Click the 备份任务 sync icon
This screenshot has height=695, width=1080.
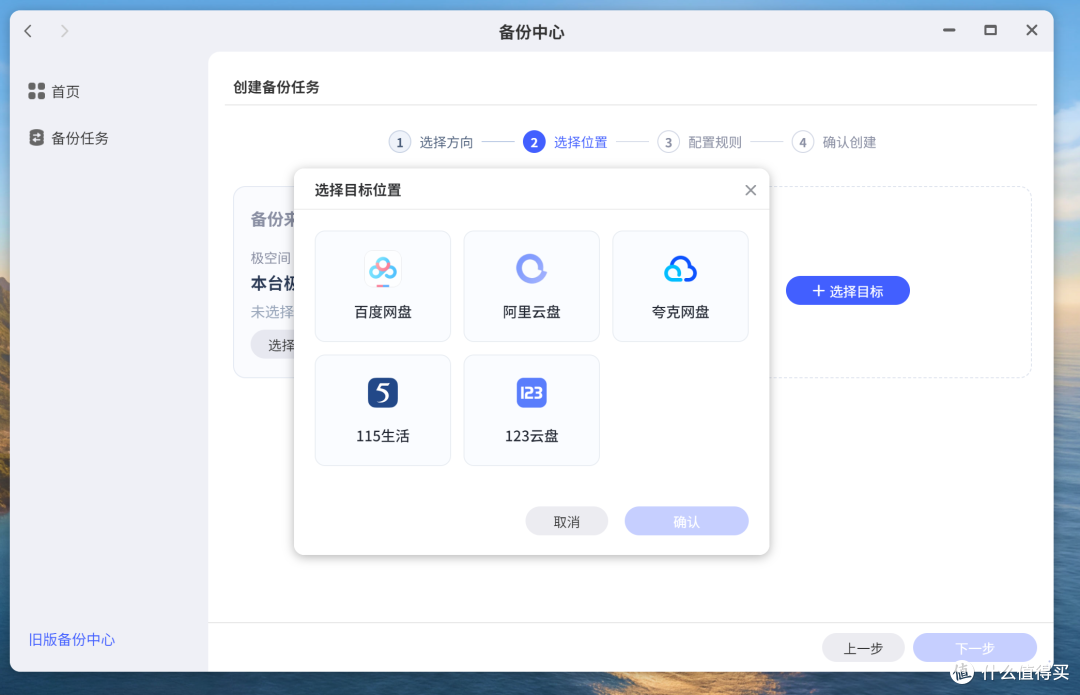pyautogui.click(x=37, y=138)
